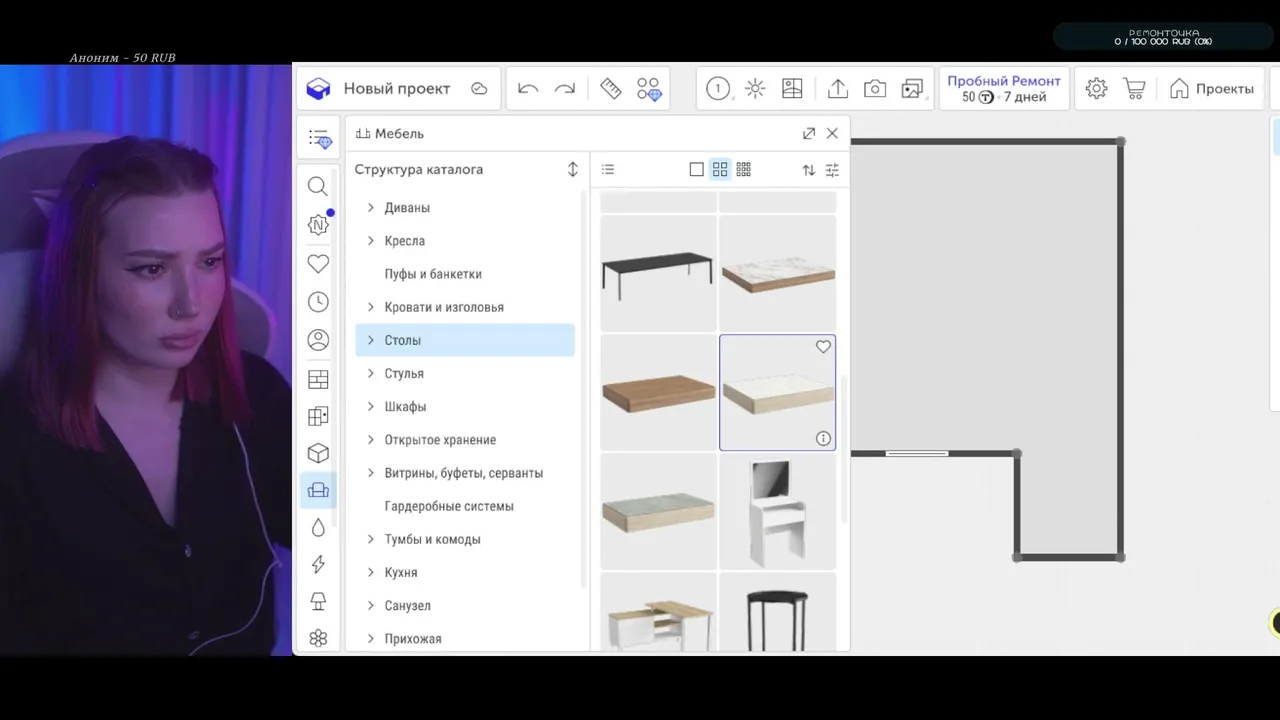Expand the Диваны category
Screen dimensions: 1280x720
coord(371,208)
